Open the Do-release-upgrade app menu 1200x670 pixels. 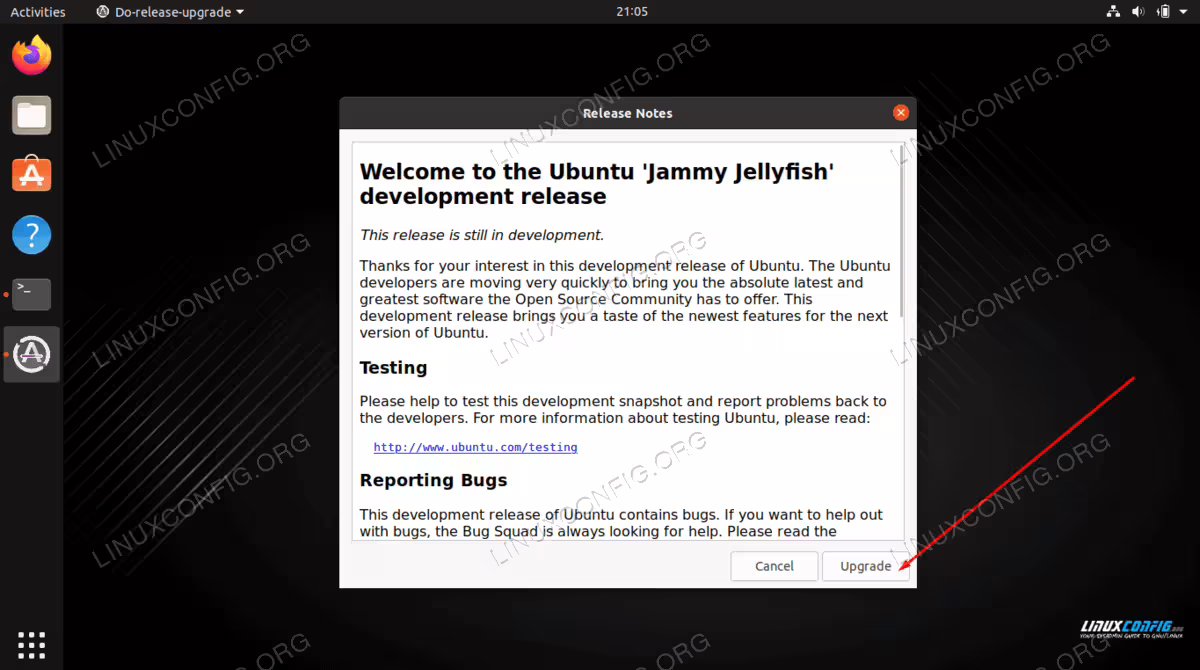170,12
